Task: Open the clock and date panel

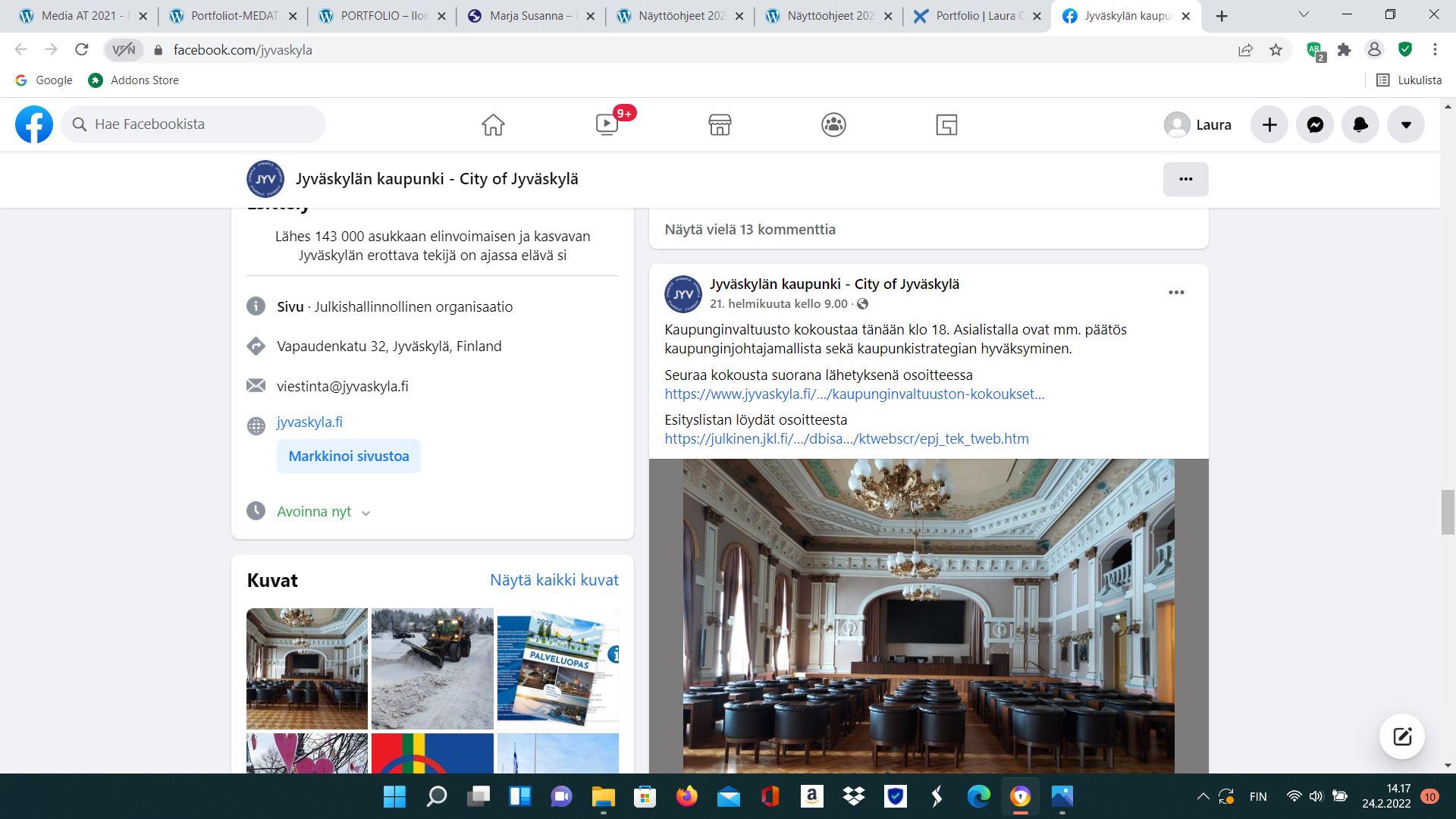Action: [1386, 796]
